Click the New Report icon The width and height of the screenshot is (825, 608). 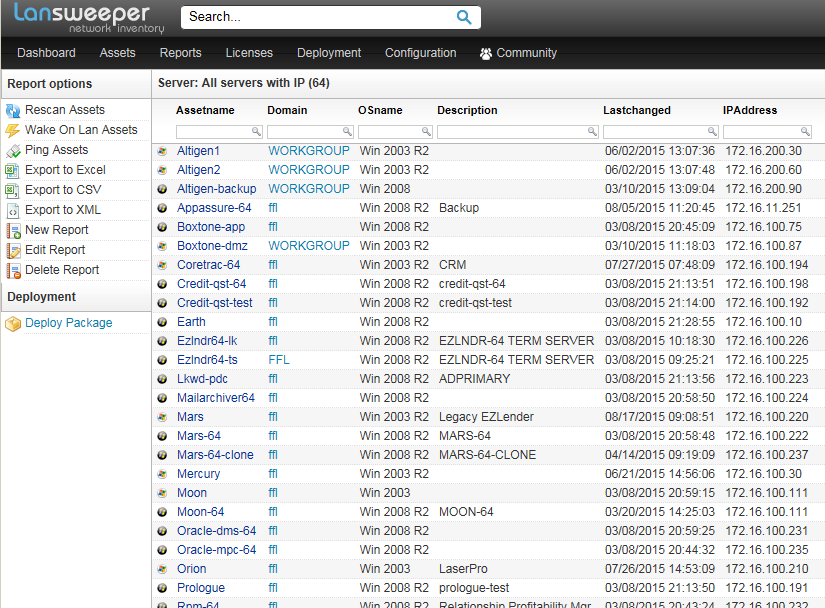(x=13, y=230)
